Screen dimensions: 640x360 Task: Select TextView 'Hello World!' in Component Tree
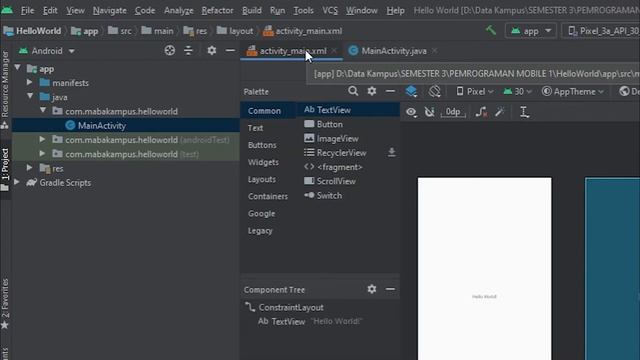[310, 322]
